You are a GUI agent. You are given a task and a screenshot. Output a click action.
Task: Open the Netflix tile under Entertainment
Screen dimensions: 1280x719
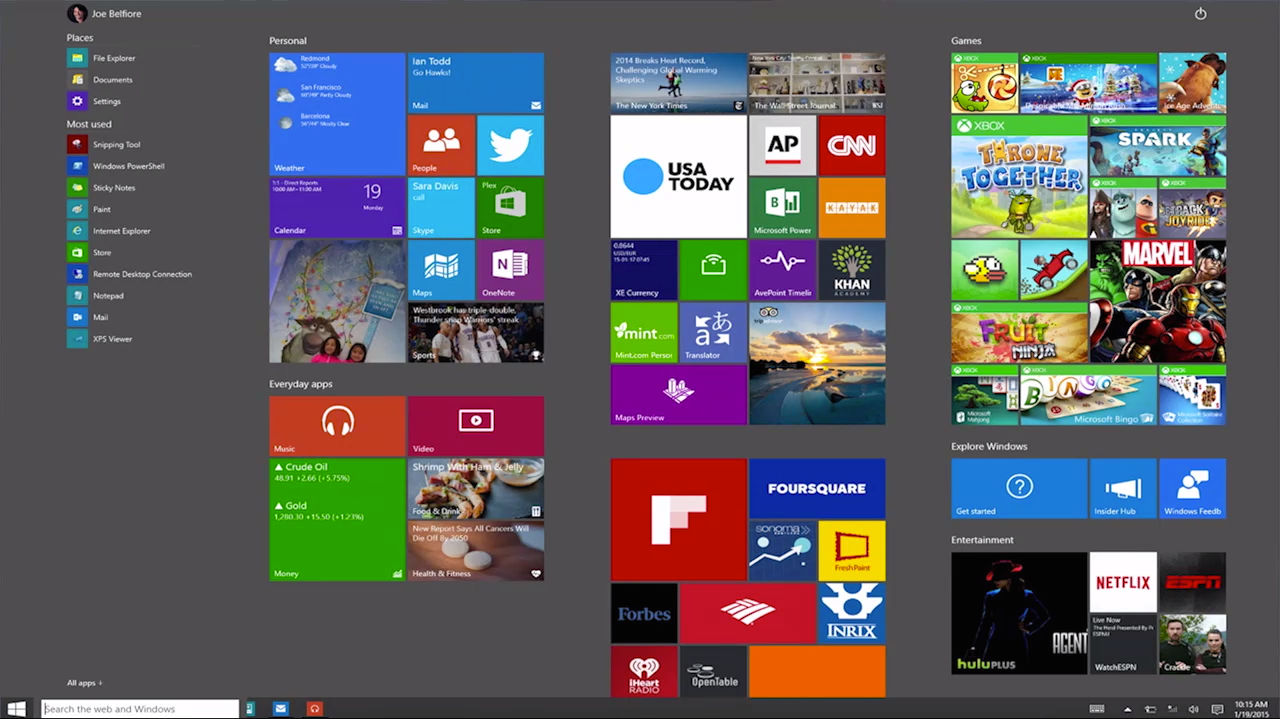(x=1122, y=583)
